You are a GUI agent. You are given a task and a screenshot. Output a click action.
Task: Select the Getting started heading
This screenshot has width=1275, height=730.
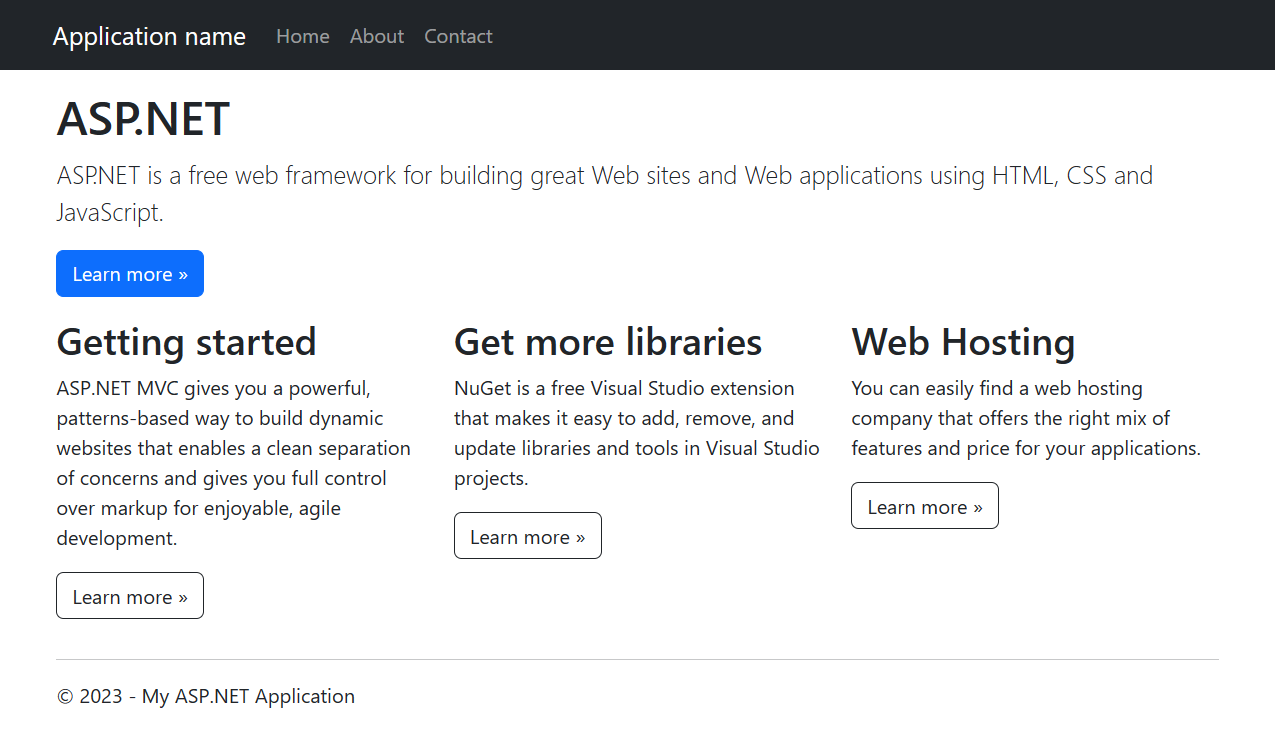tap(186, 342)
